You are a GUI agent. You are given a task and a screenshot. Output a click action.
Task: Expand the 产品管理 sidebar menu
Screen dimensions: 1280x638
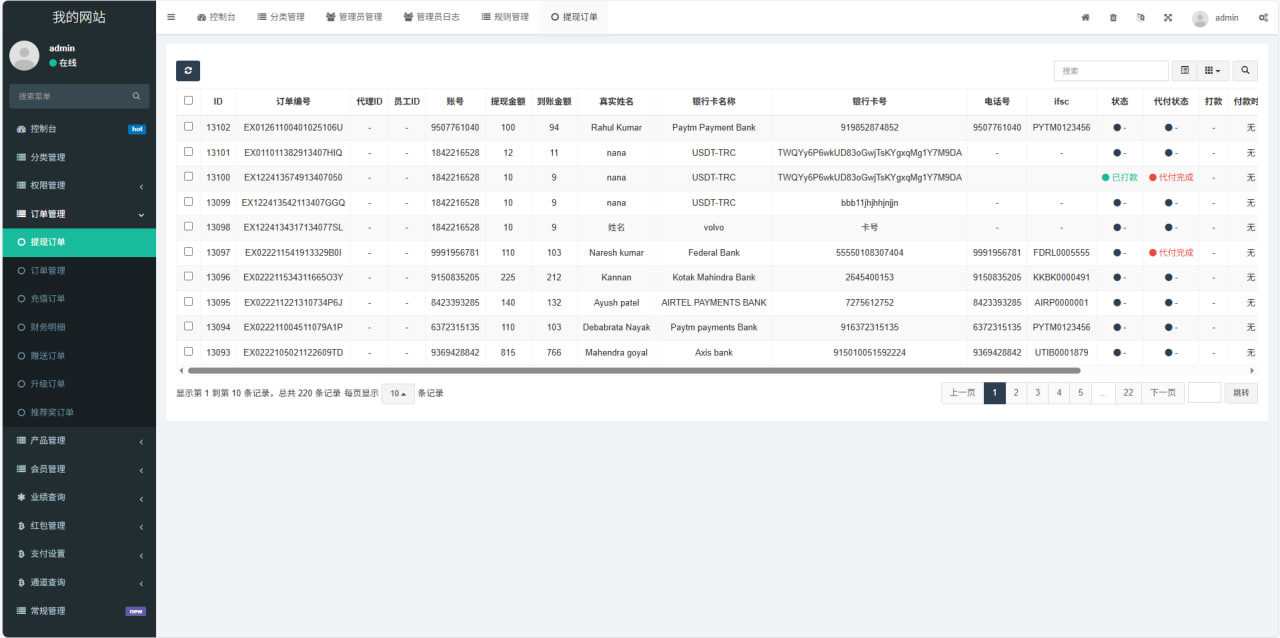click(78, 441)
